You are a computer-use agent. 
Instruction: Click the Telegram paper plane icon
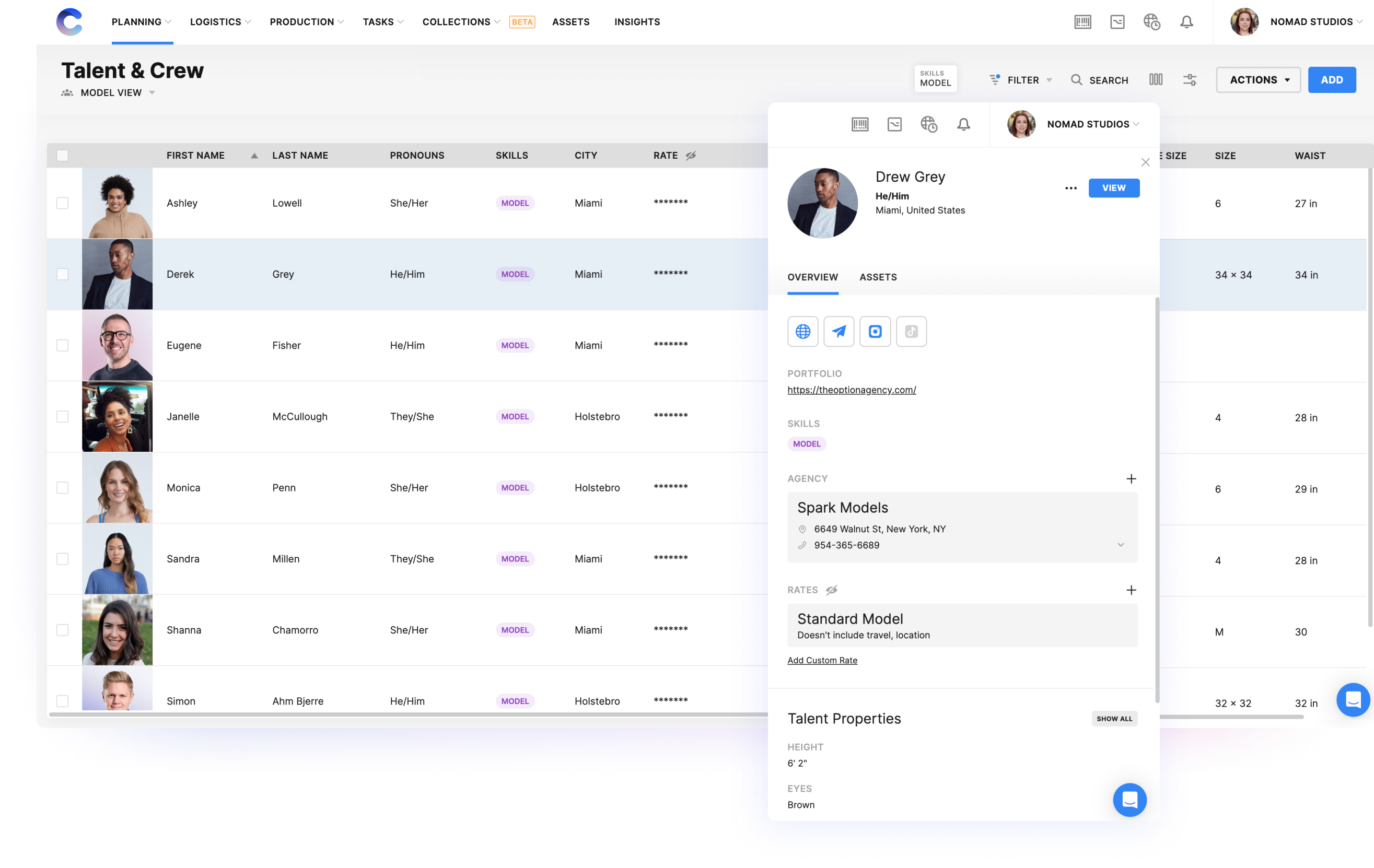(838, 331)
